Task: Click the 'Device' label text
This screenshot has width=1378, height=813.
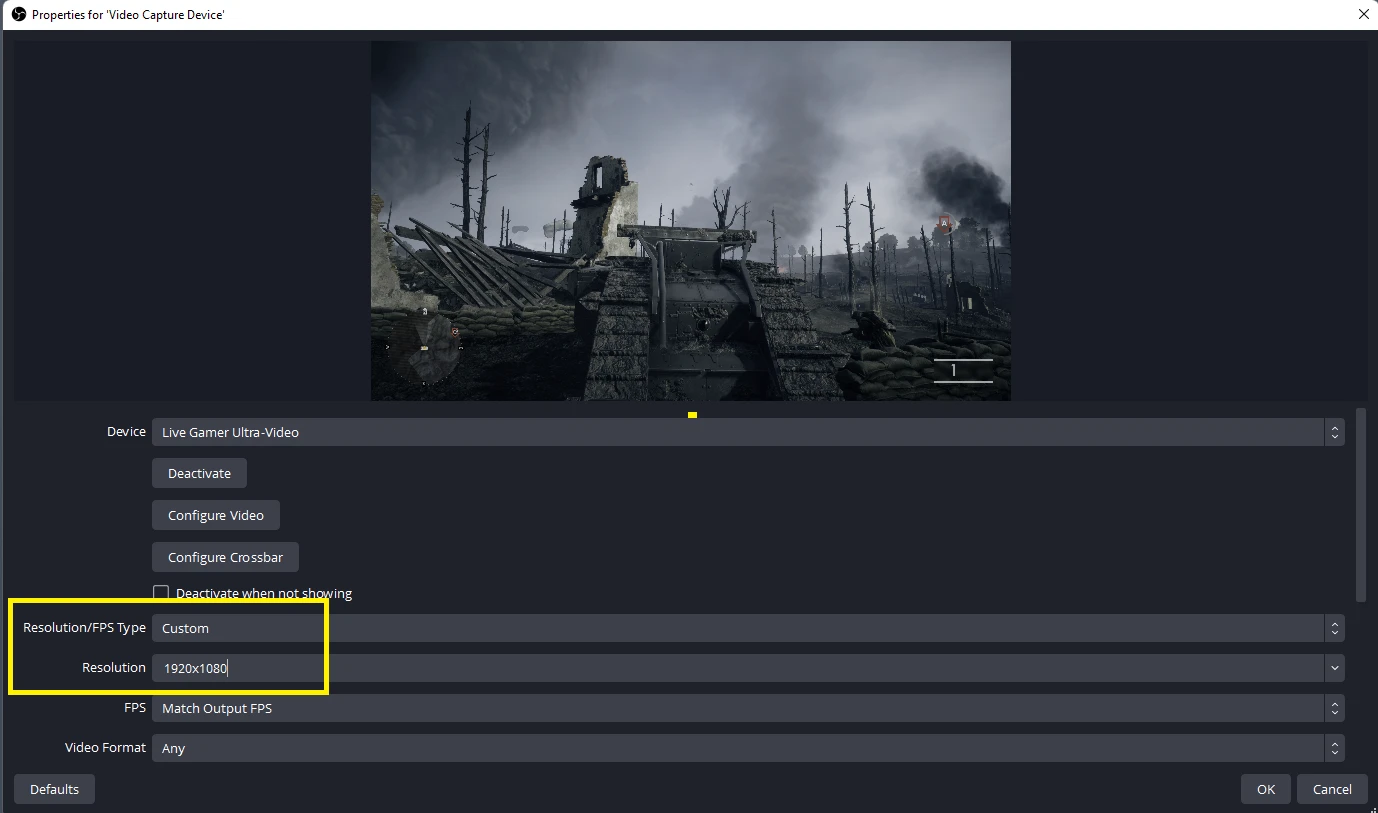Action: (x=126, y=431)
